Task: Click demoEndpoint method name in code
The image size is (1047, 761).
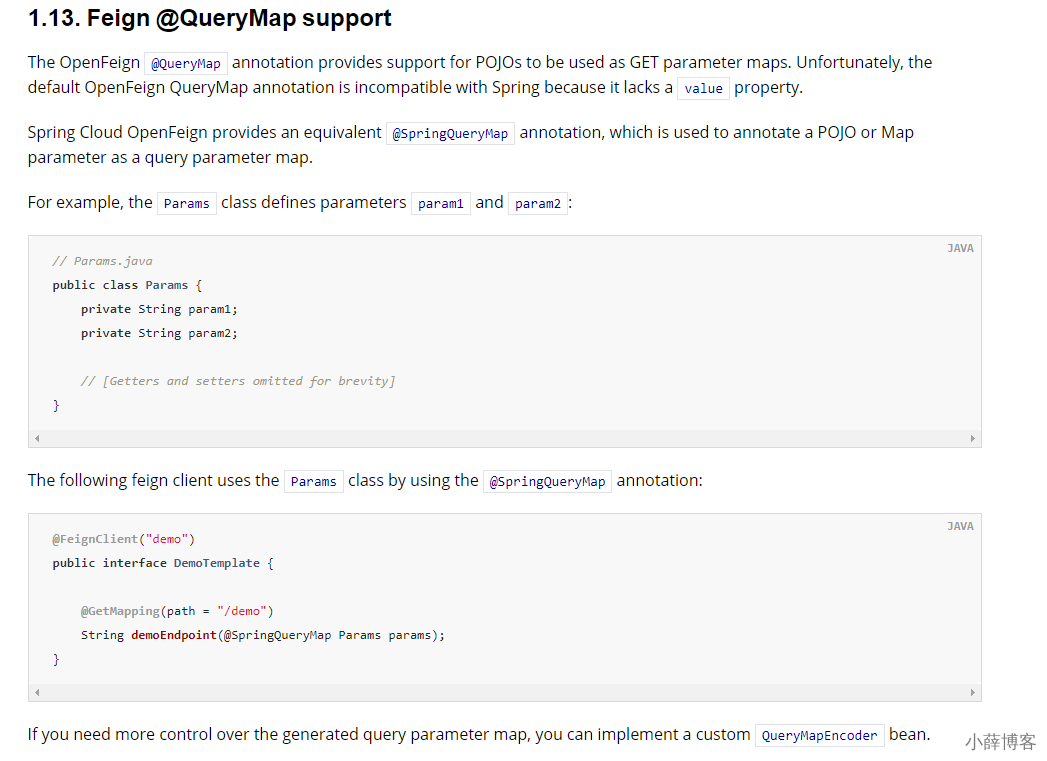Action: pyautogui.click(x=174, y=635)
